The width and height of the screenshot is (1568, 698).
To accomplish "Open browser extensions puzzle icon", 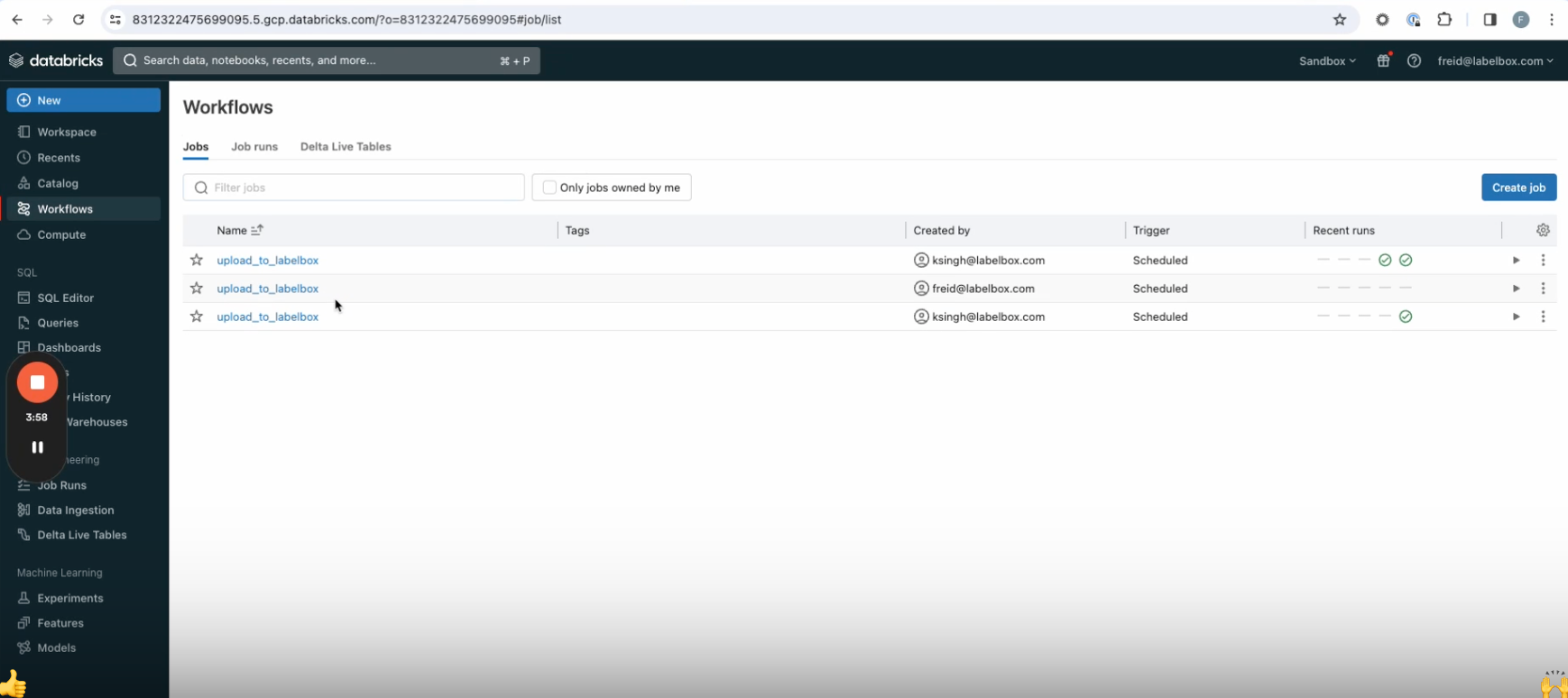I will pos(1444,19).
